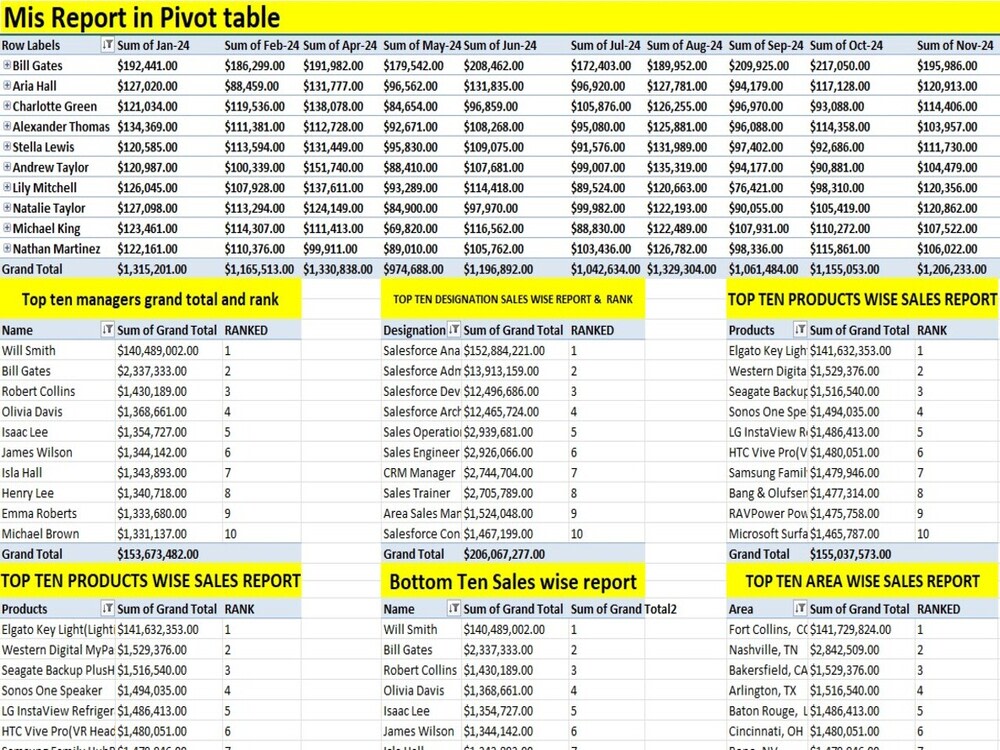Expand the Aria Hall pivot row
The height and width of the screenshot is (750, 1000).
pyautogui.click(x=7, y=85)
